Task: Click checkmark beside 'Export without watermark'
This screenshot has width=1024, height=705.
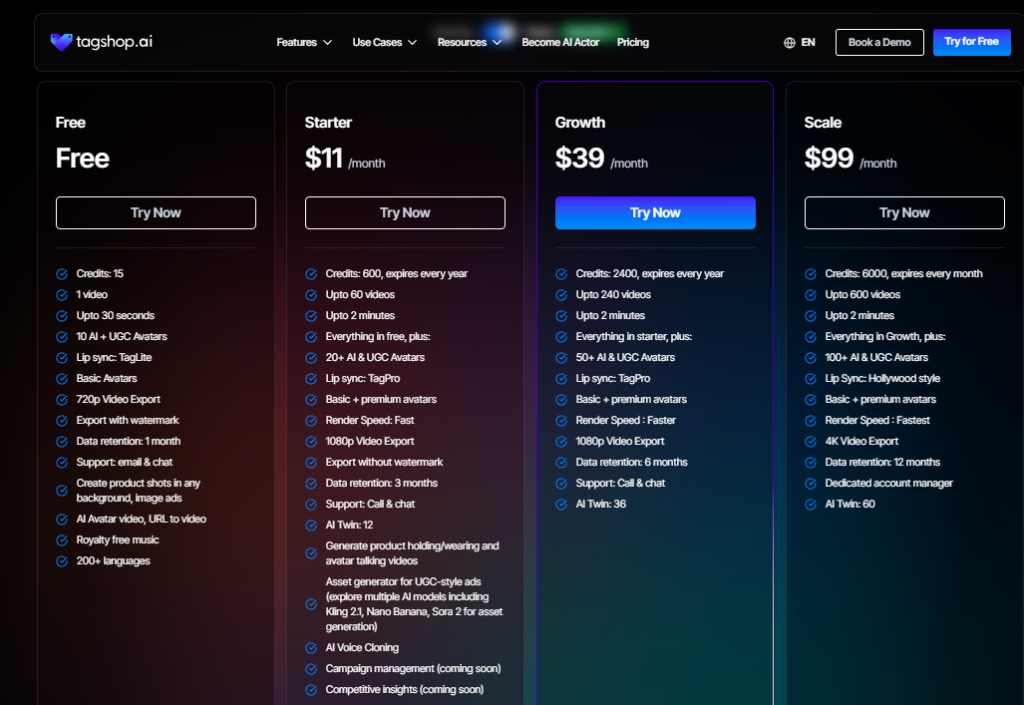Action: pos(311,463)
